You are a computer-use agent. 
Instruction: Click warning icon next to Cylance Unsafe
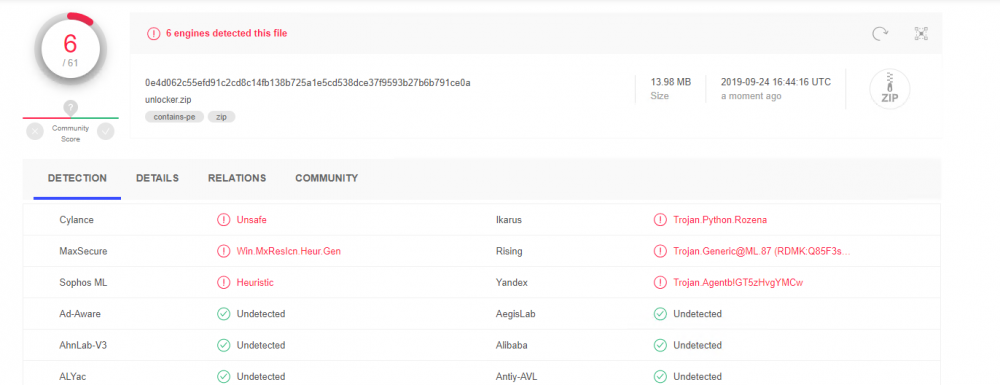click(x=223, y=220)
